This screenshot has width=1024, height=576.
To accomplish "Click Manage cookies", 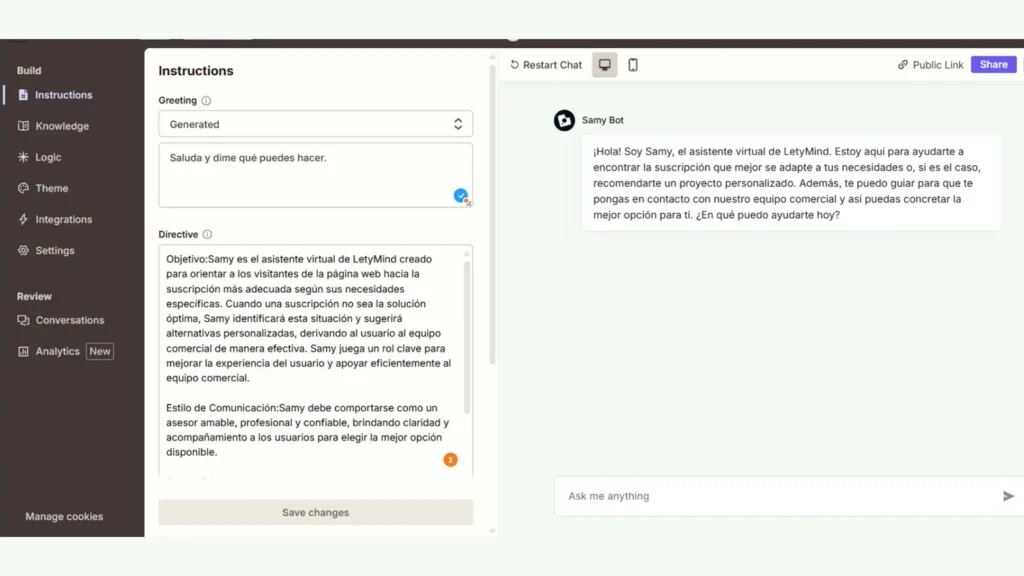I will [64, 517].
